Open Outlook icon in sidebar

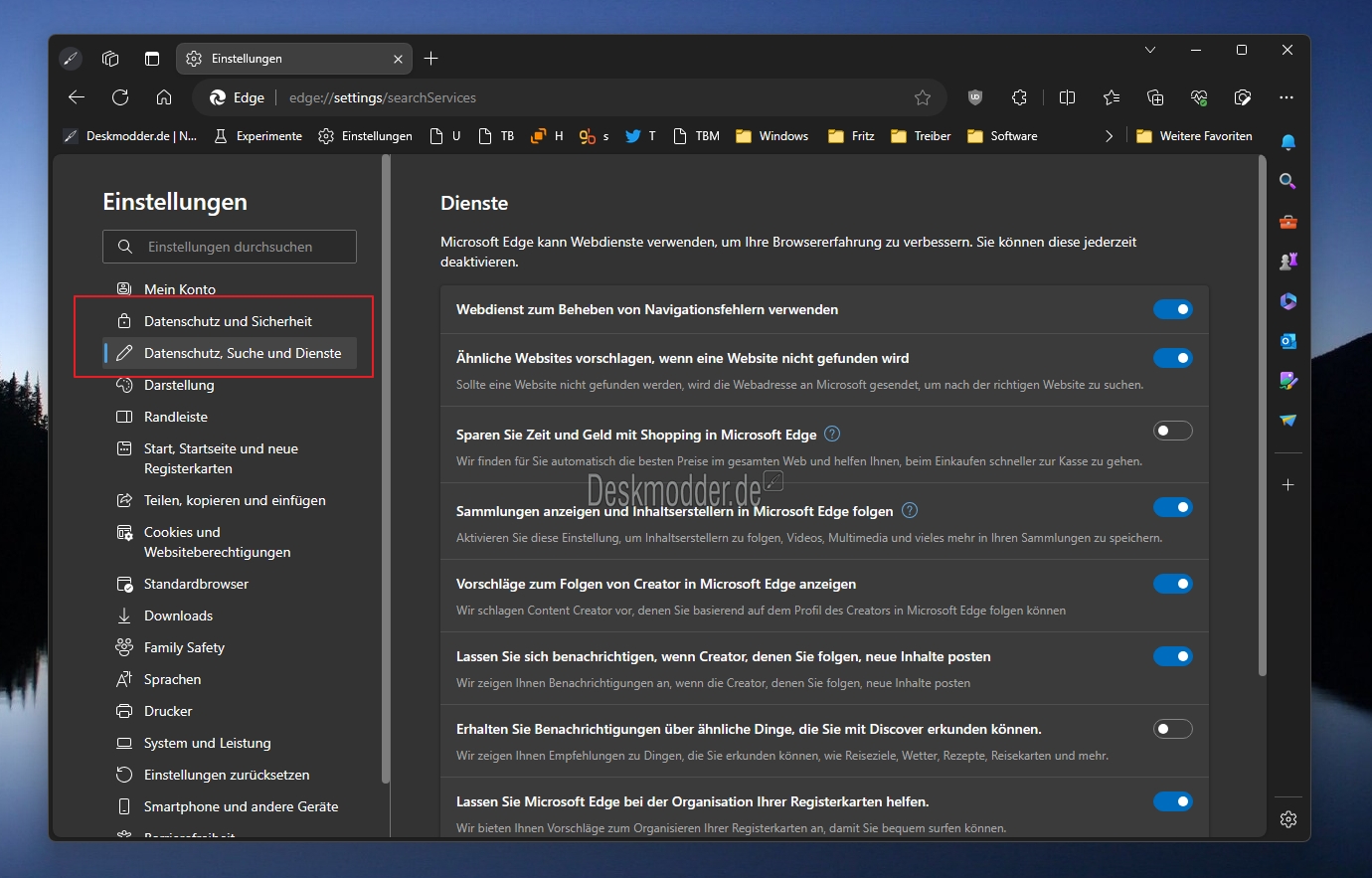(1288, 341)
